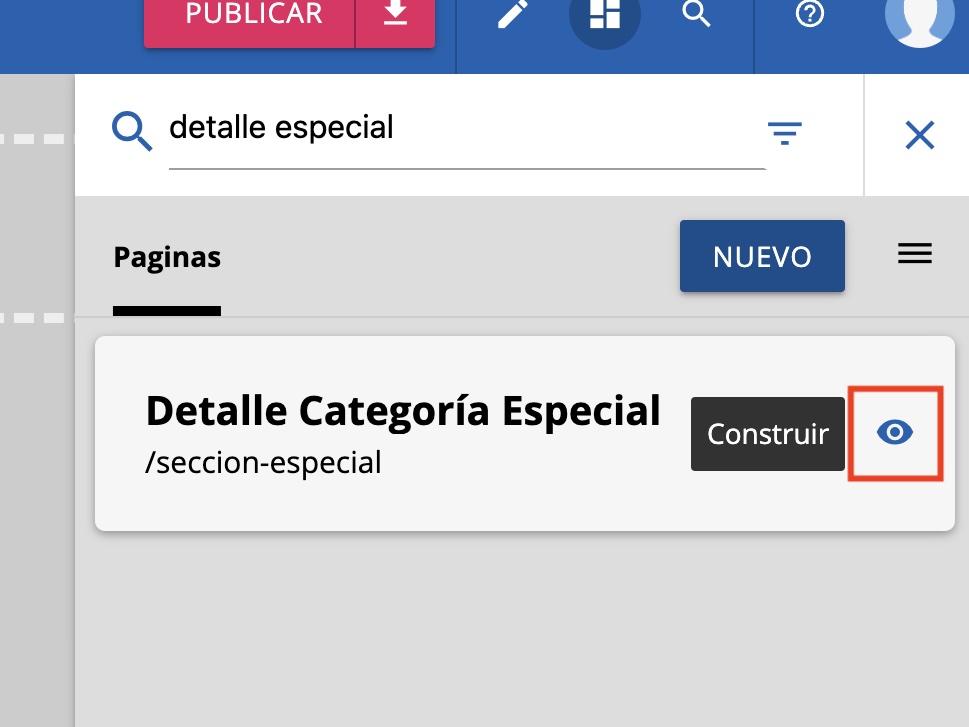Close the search panel with X
The image size is (969, 727).
point(919,135)
